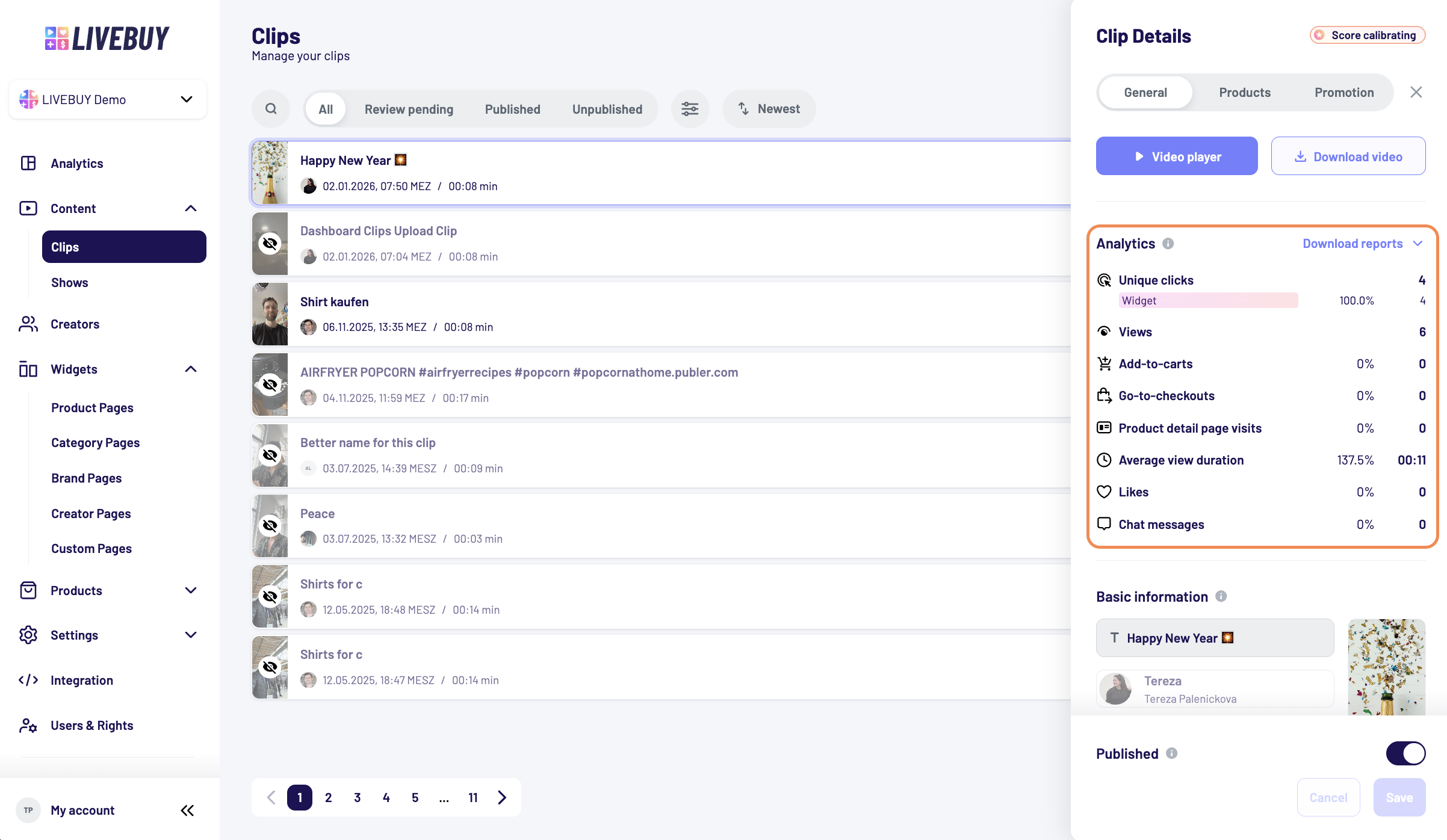Select the Unpublished filter tab
Screen dimensions: 1447x840
click(x=607, y=109)
